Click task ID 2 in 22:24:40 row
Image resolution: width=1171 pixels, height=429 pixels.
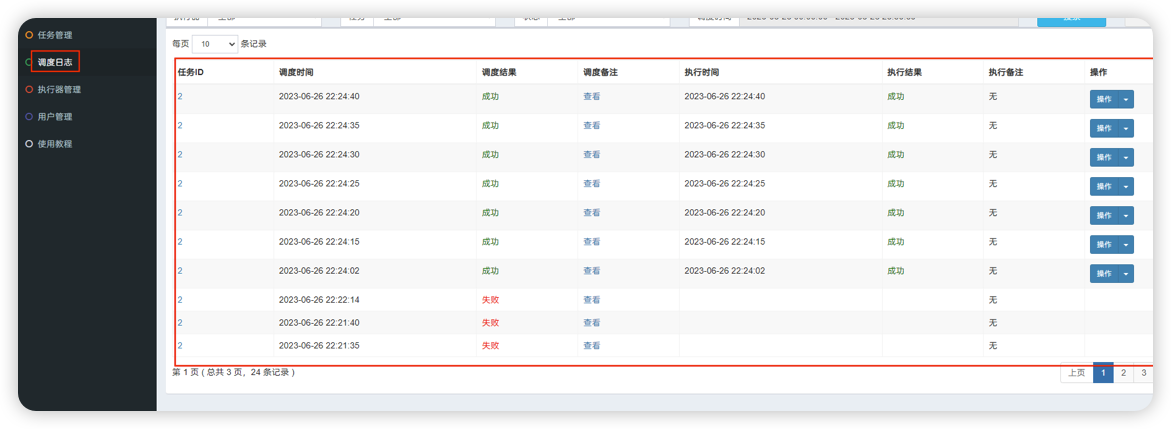pyautogui.click(x=180, y=96)
